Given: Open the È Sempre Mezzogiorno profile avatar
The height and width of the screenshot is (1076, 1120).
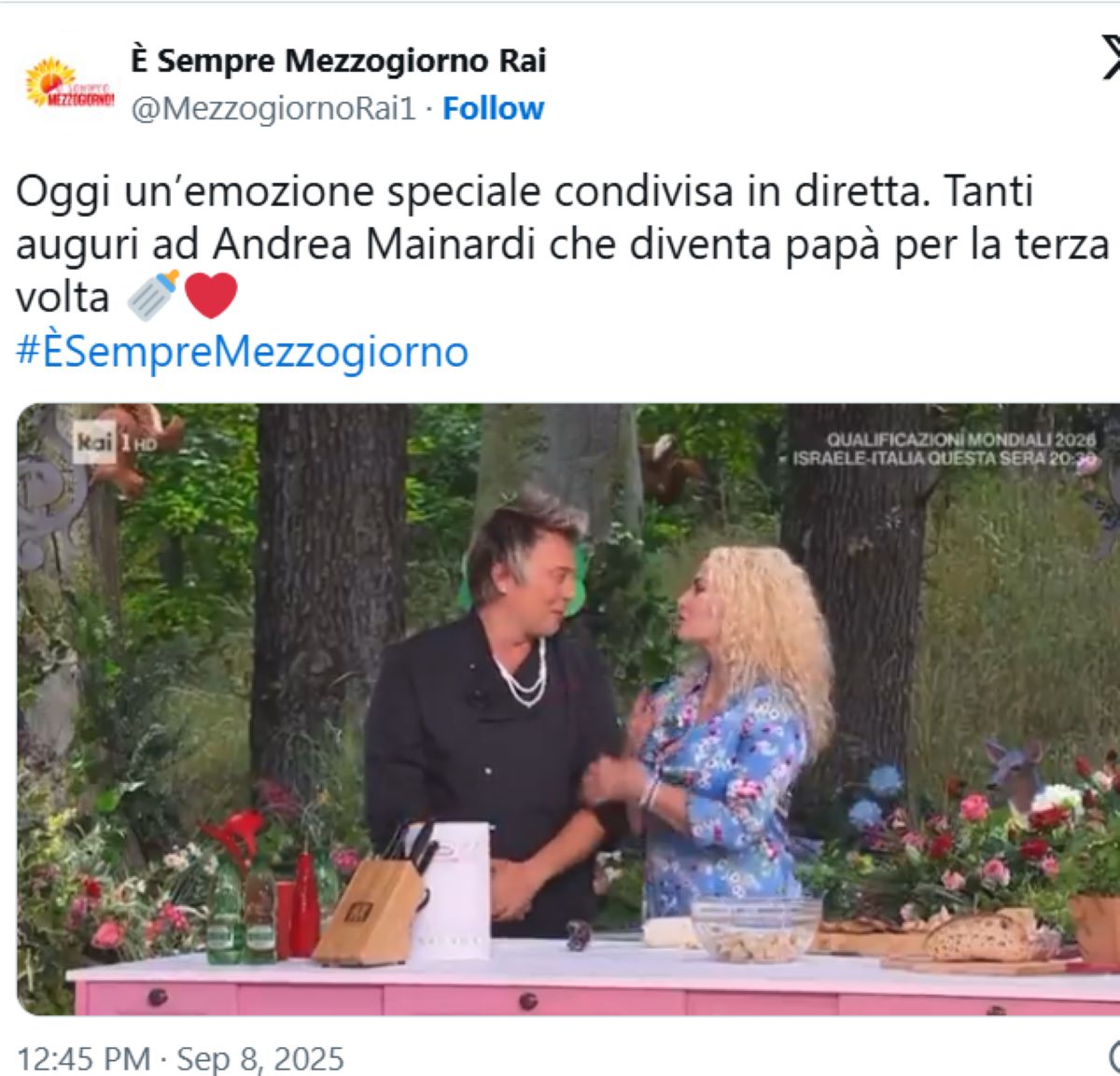Looking at the screenshot, I should pos(69,84).
